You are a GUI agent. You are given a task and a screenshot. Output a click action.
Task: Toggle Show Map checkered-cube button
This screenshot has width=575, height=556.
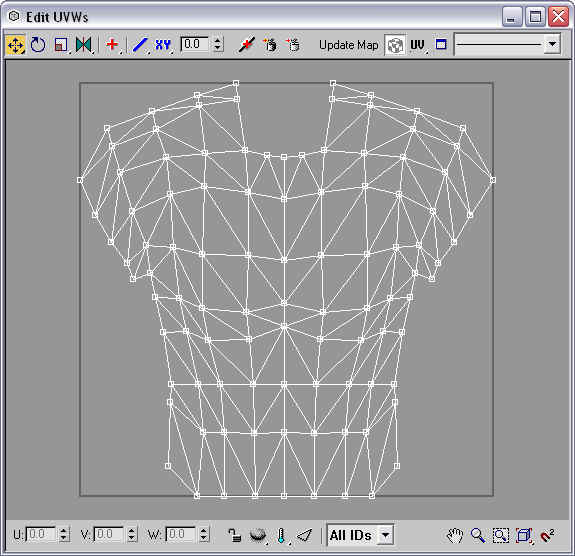tap(395, 45)
